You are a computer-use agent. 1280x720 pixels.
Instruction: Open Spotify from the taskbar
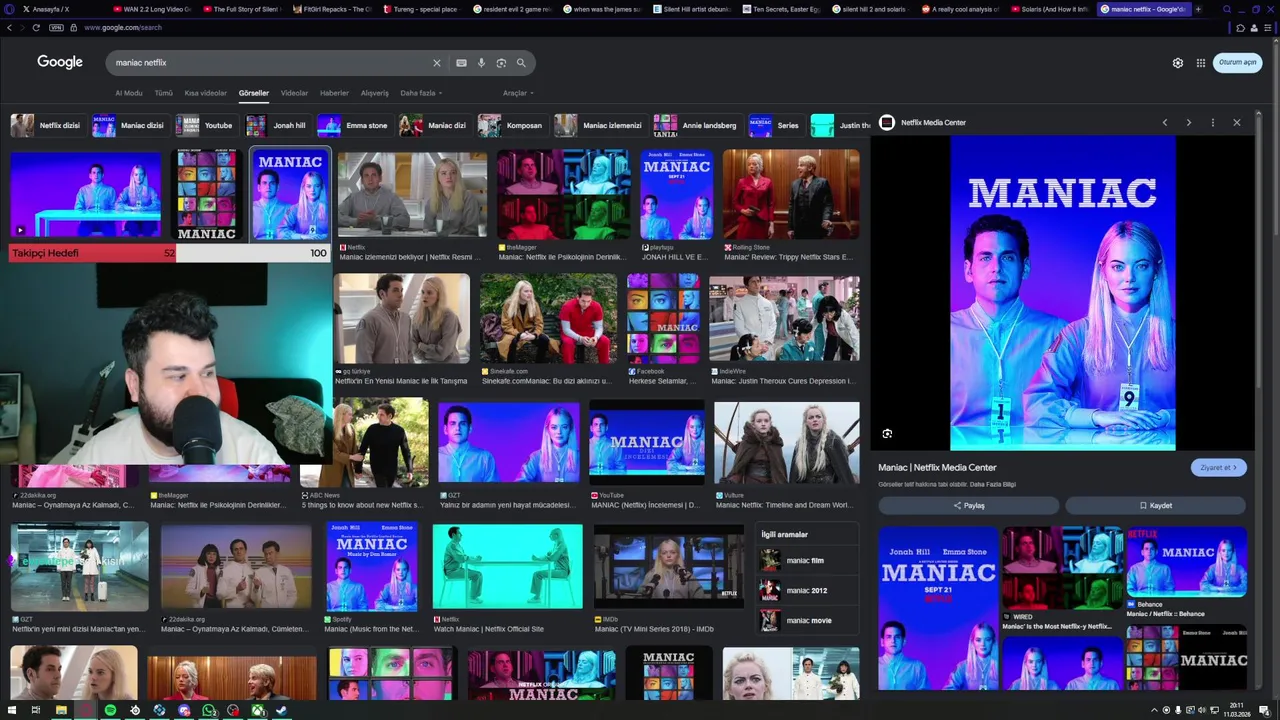click(x=110, y=710)
